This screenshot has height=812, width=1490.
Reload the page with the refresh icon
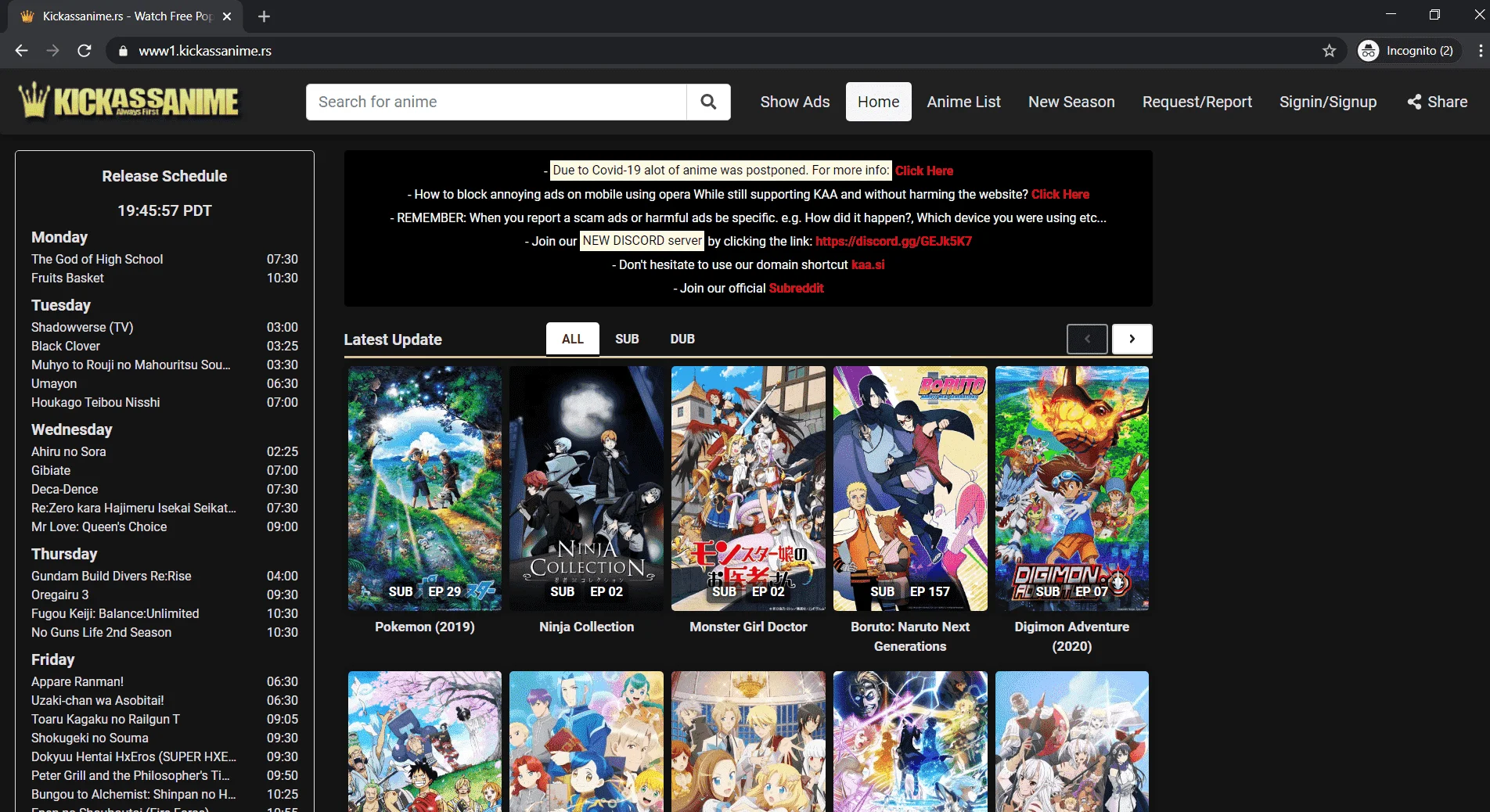click(85, 51)
